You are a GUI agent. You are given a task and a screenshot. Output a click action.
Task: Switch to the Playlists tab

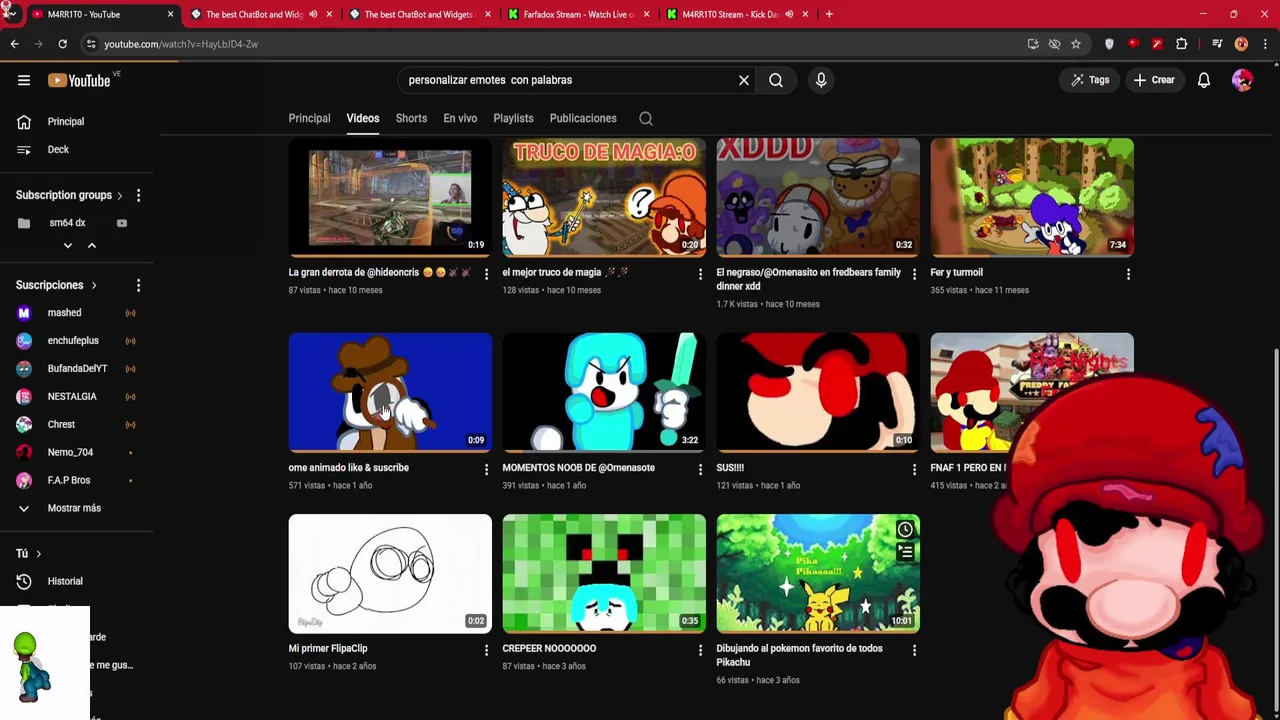[x=513, y=118]
